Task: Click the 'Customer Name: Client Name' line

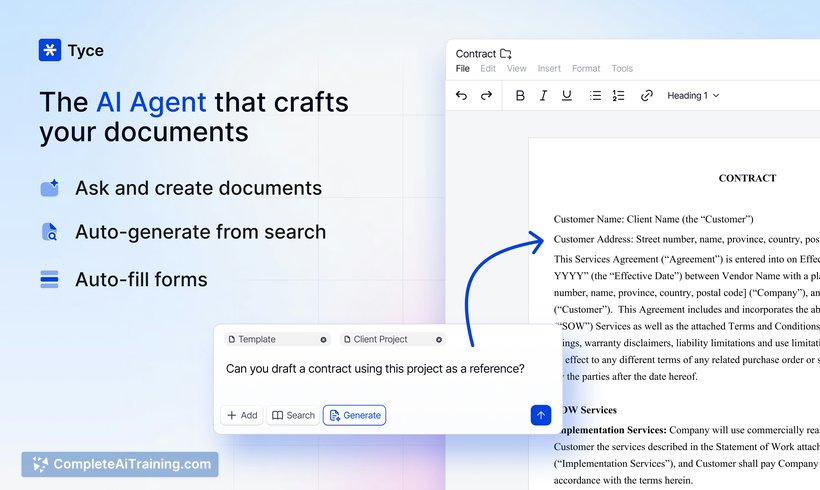Action: [x=654, y=219]
